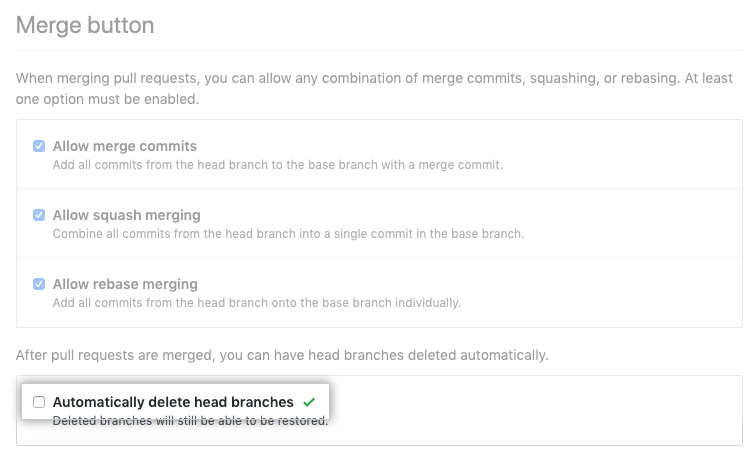Click the 'Combine all commits' squash description text
Image resolution: width=756 pixels, height=460 pixels.
pyautogui.click(x=288, y=233)
